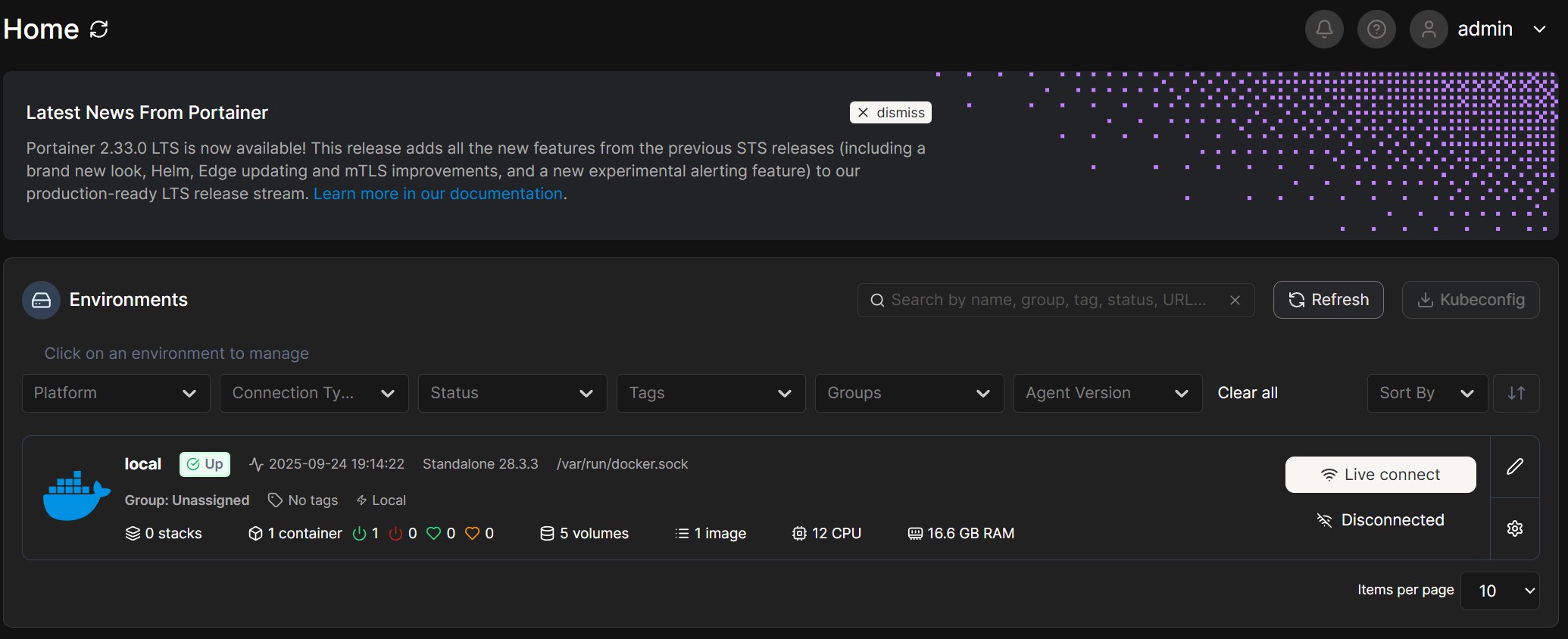The image size is (1568, 639).
Task: Open the admin user menu chevron
Action: (x=1539, y=30)
